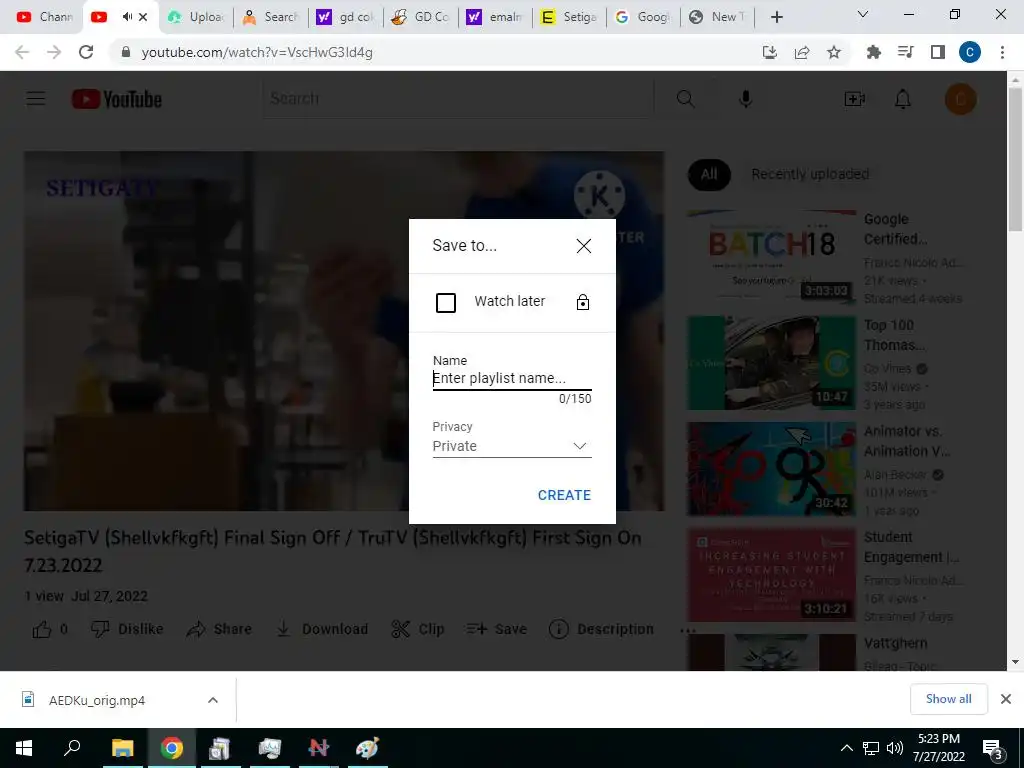Click the Clip scissors button
The image size is (1024, 768).
pyautogui.click(x=418, y=629)
